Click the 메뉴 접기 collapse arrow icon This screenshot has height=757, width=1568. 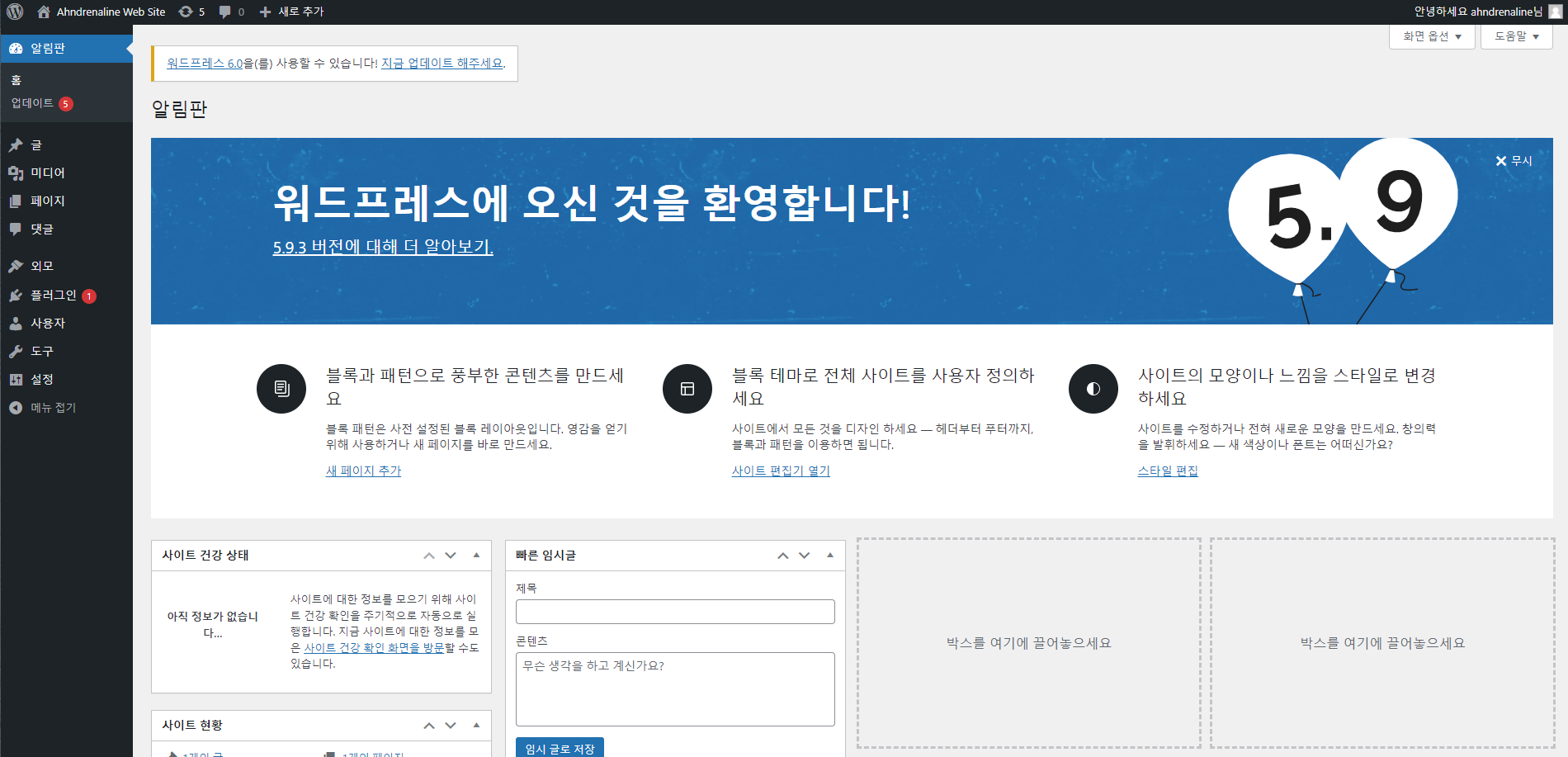[x=16, y=408]
